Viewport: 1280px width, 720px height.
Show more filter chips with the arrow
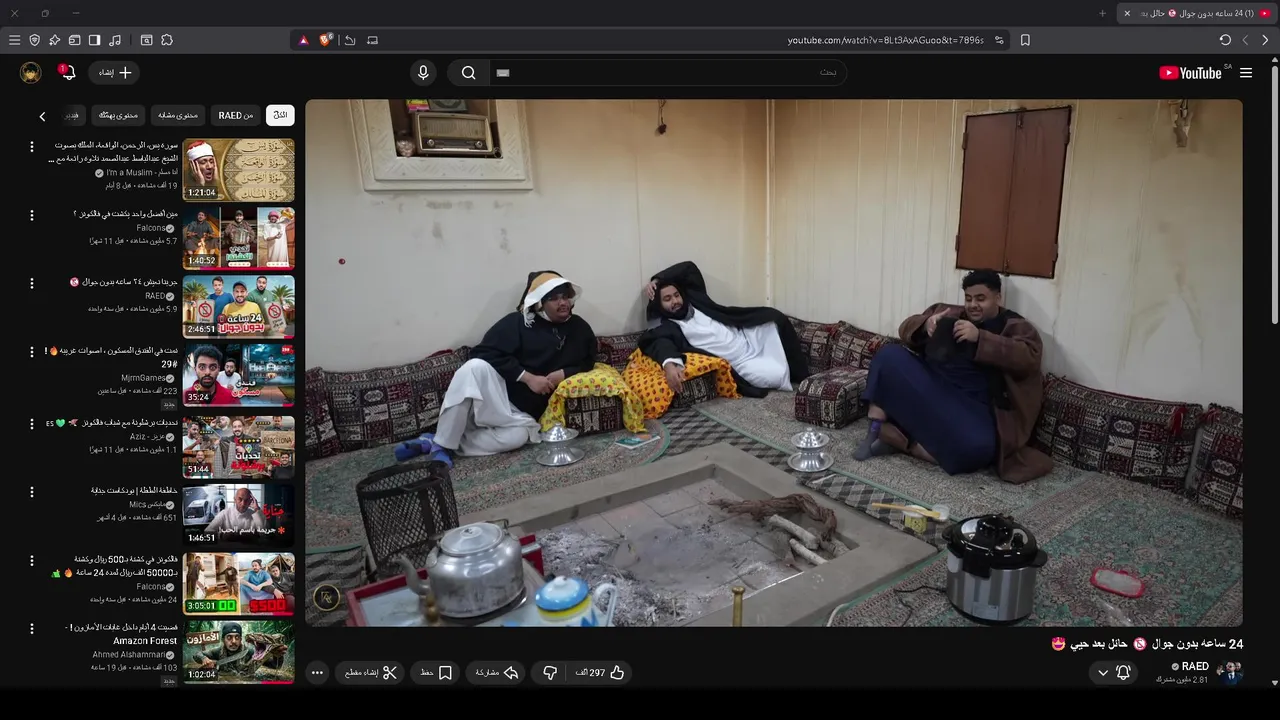42,116
